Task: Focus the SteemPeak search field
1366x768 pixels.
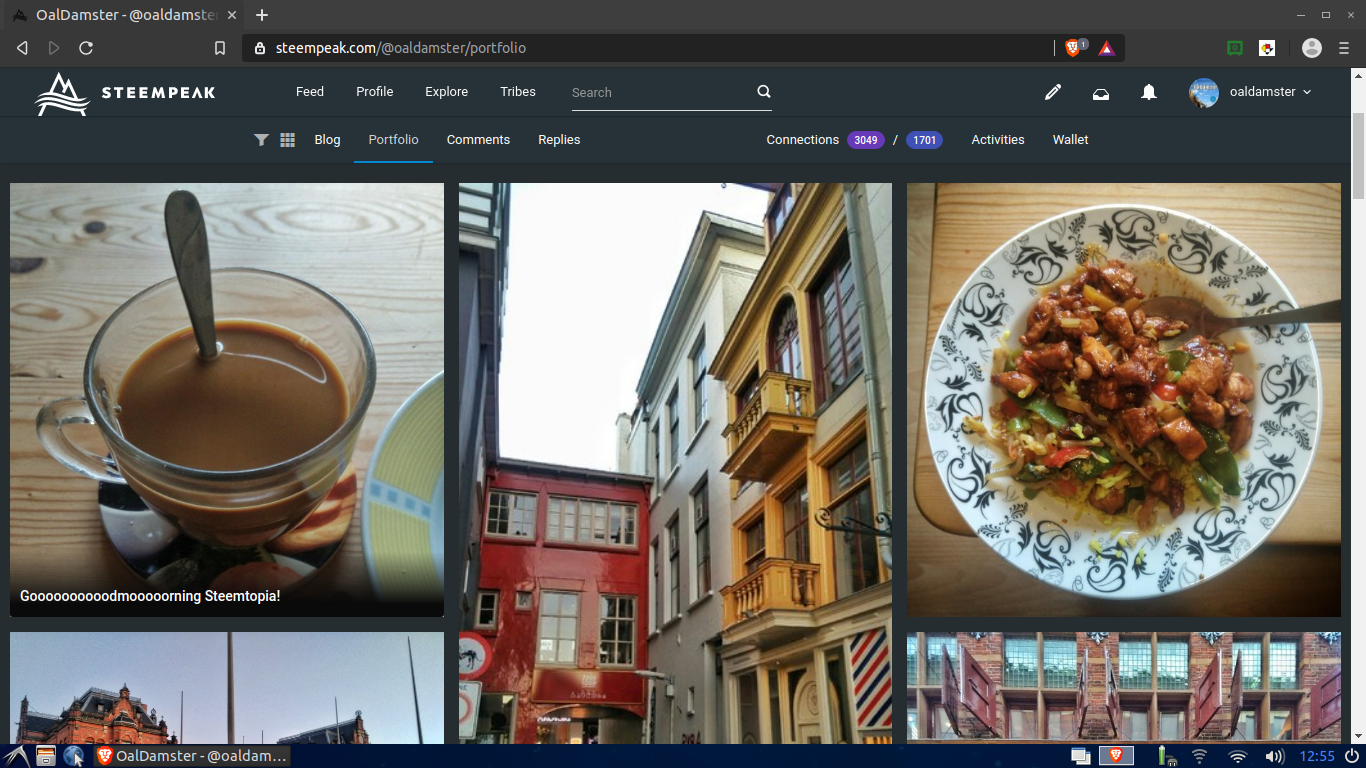Action: [x=662, y=92]
